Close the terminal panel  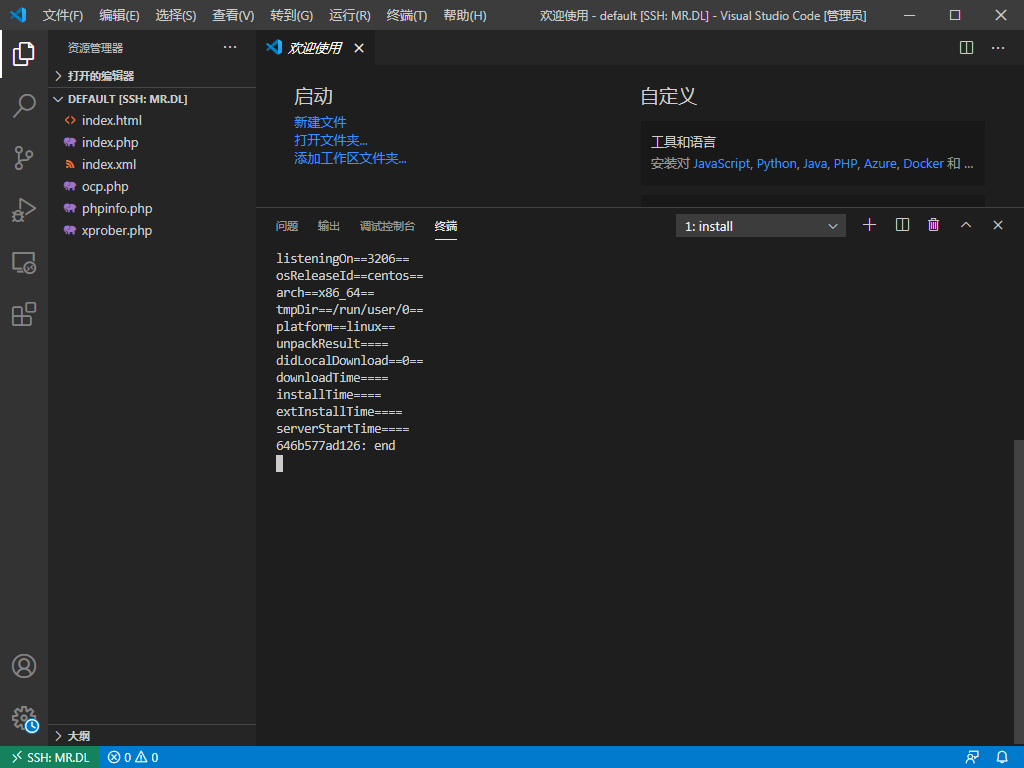tap(997, 225)
